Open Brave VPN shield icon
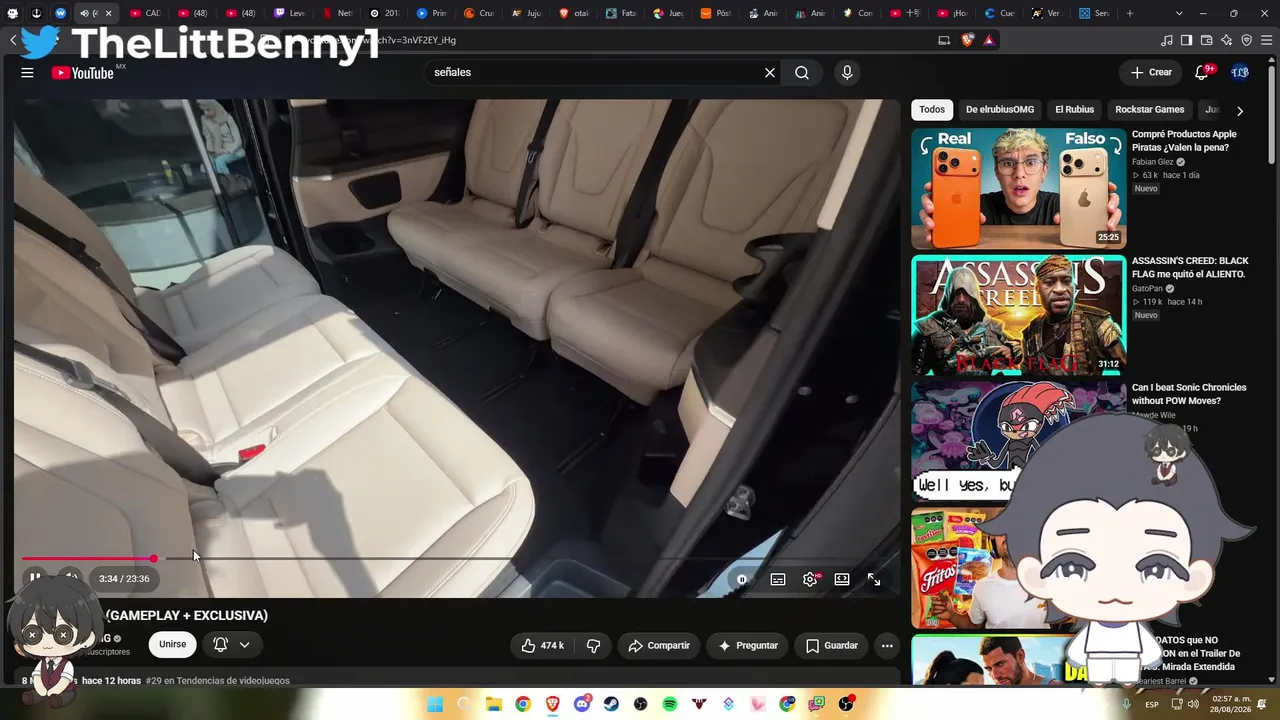This screenshot has height=720, width=1280. pyautogui.click(x=1247, y=40)
